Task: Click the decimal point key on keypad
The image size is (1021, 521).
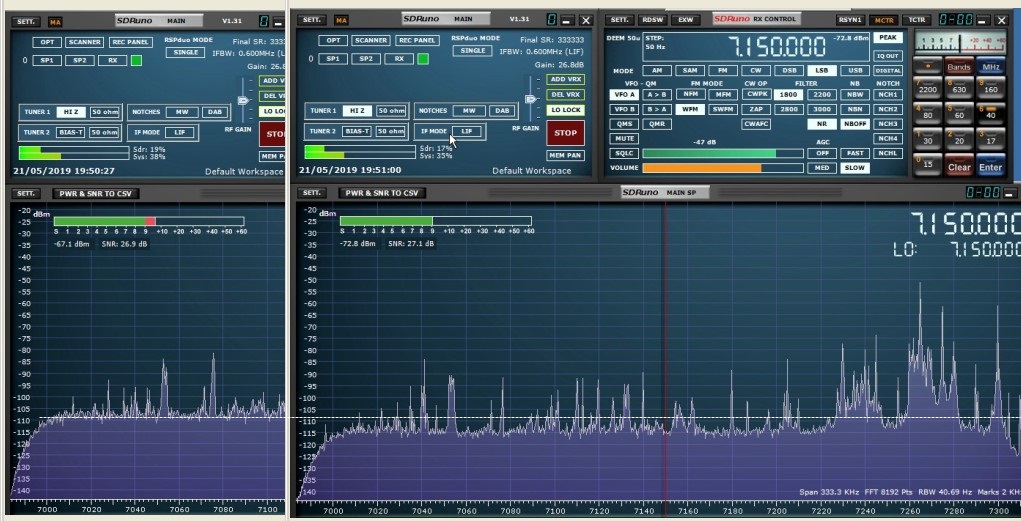Action: (927, 66)
